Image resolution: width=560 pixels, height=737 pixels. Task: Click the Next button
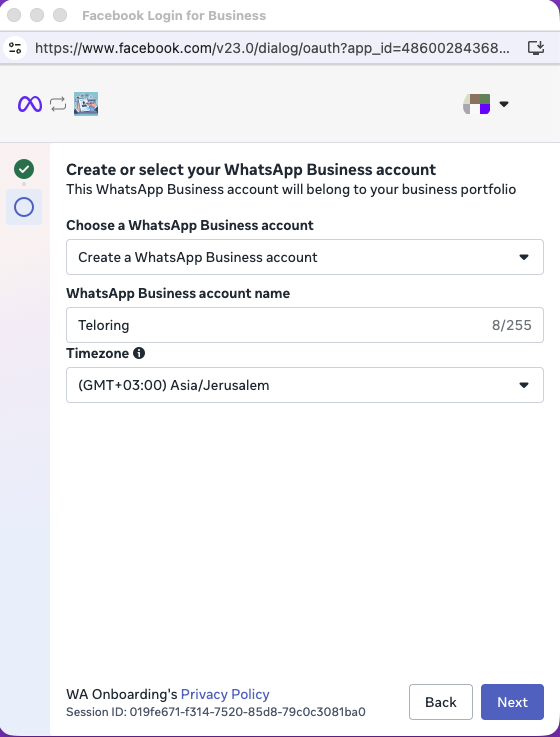coord(512,702)
